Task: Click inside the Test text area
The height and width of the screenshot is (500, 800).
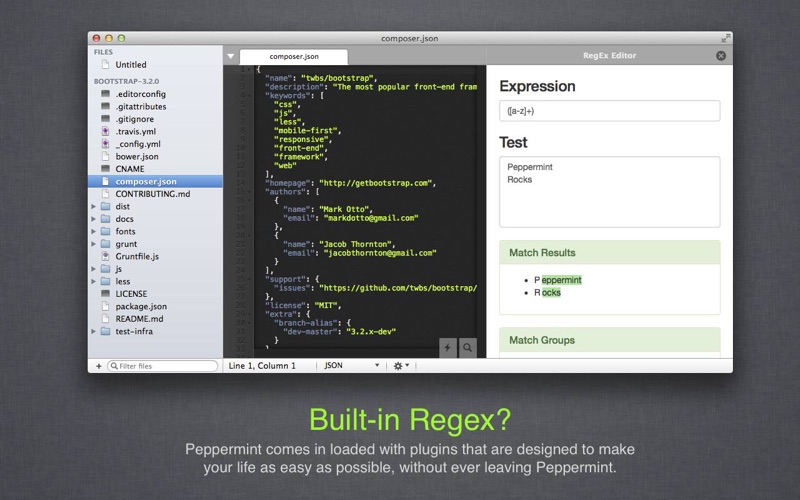Action: pyautogui.click(x=610, y=192)
